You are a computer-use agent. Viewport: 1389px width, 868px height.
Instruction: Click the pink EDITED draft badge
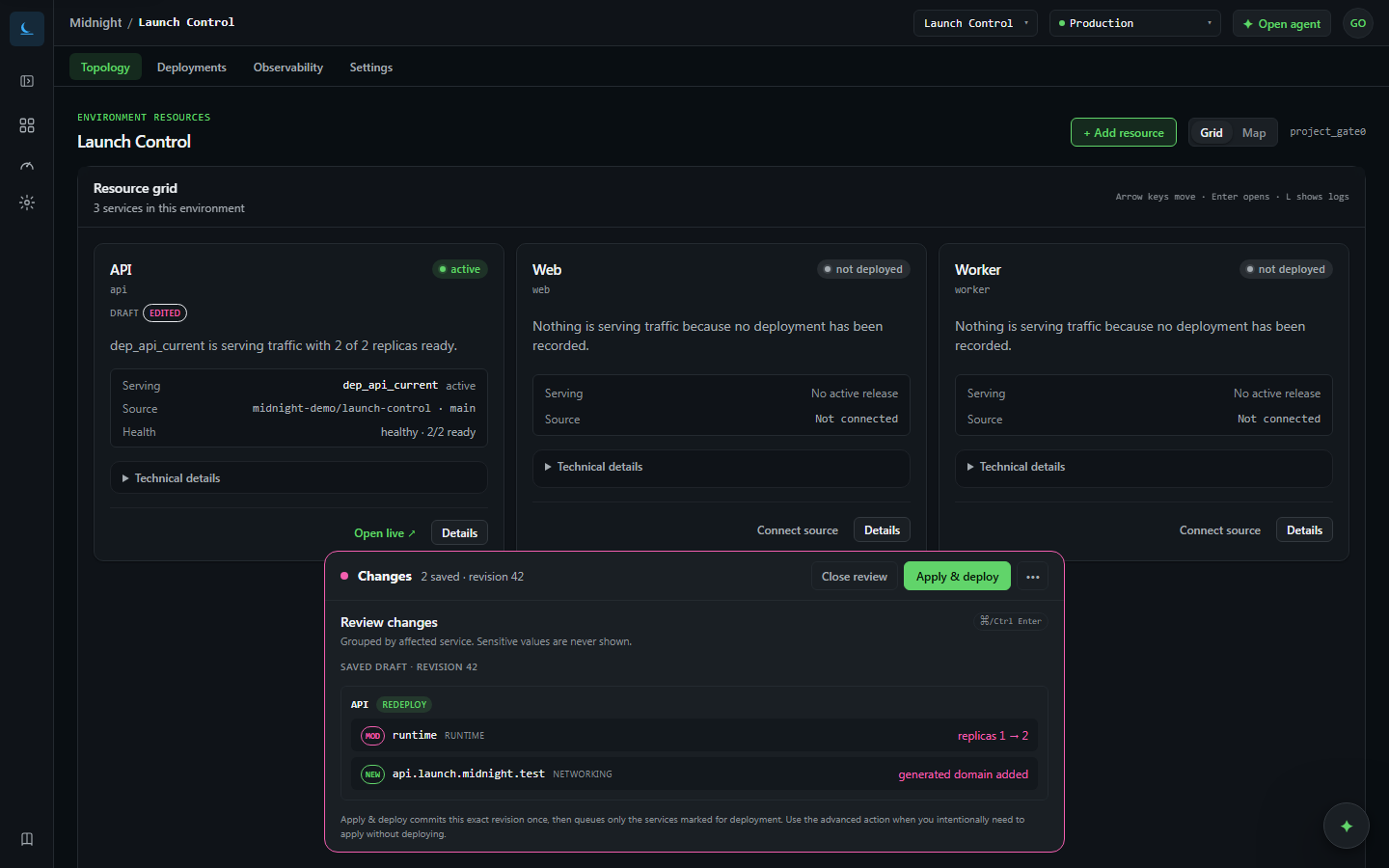pos(165,313)
